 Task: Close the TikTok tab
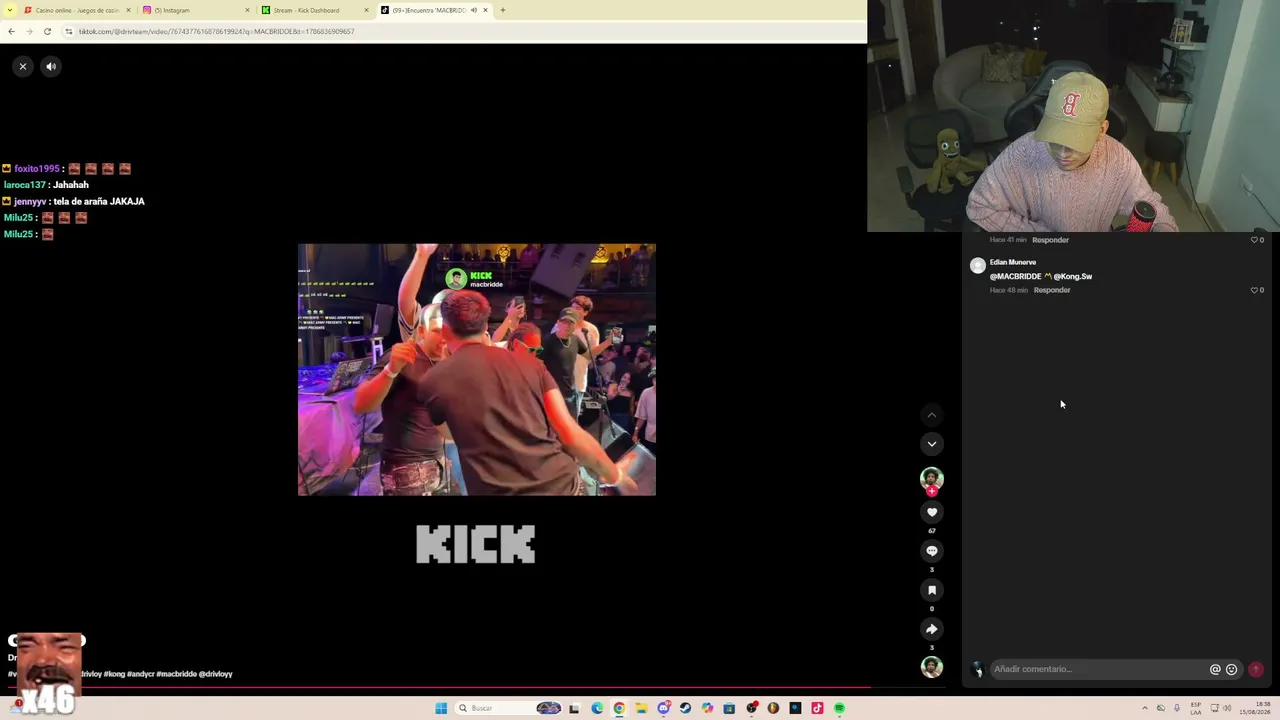(485, 10)
